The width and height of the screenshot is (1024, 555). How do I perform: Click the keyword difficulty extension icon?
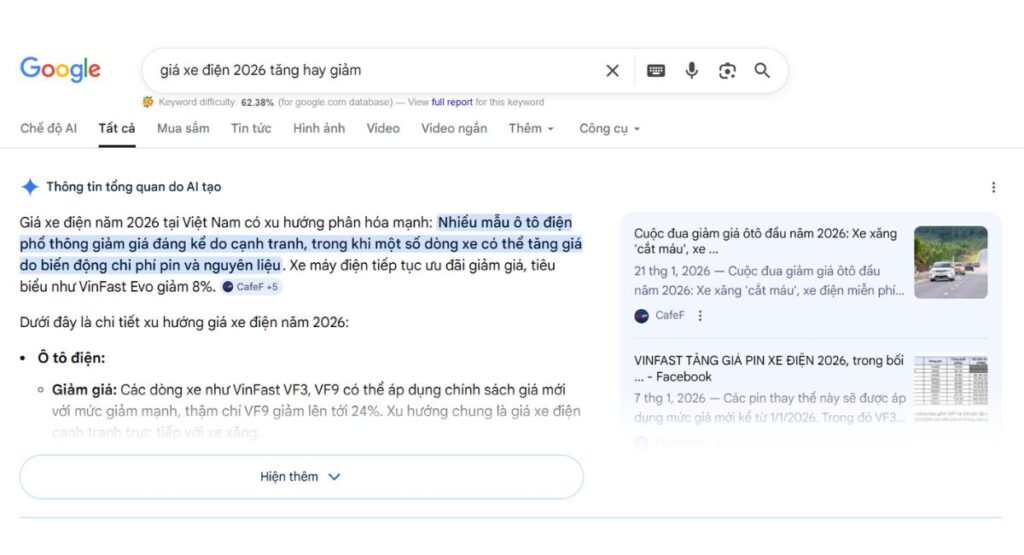148,102
